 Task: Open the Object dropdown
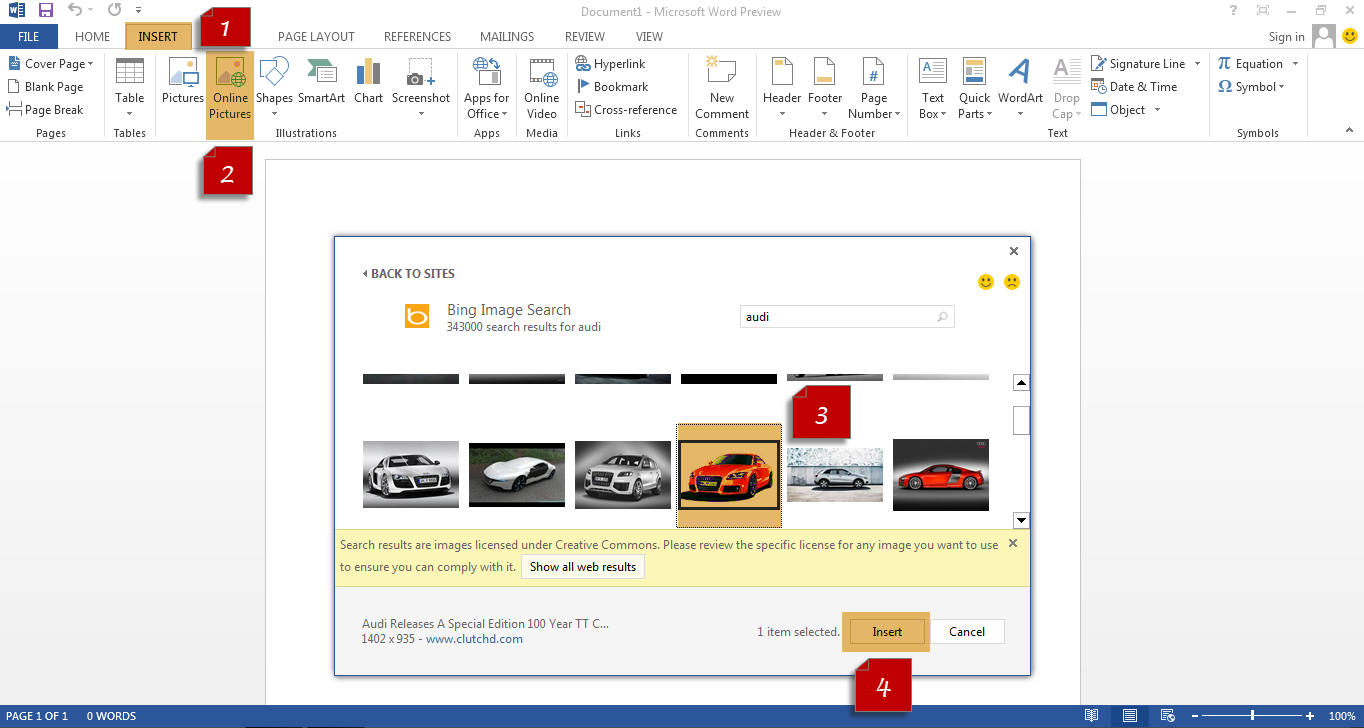[1157, 109]
